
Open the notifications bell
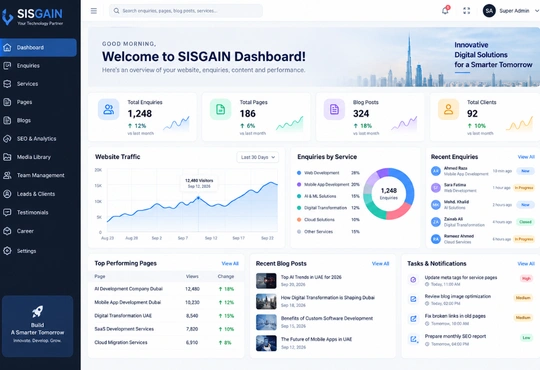(x=445, y=11)
